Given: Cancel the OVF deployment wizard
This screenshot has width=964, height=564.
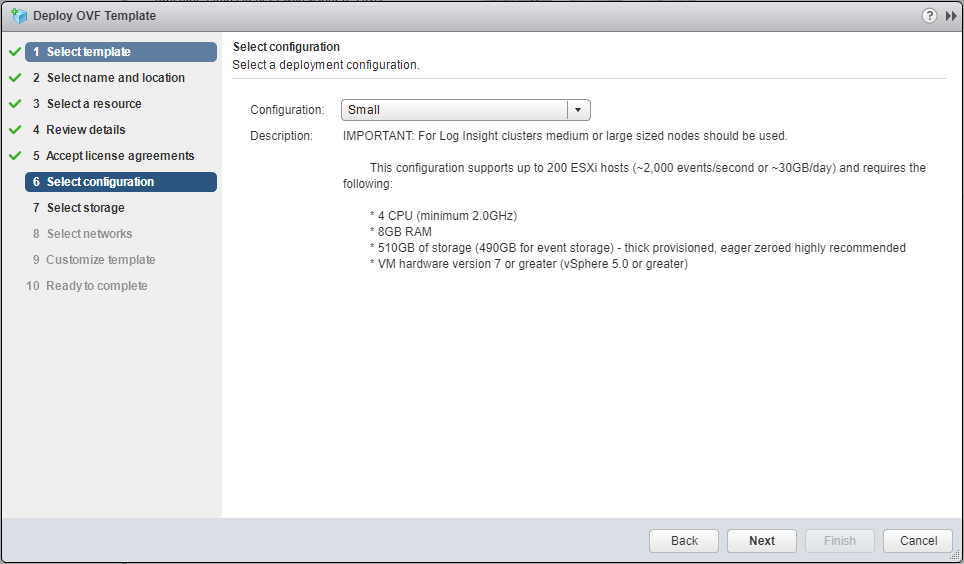Looking at the screenshot, I should [918, 541].
